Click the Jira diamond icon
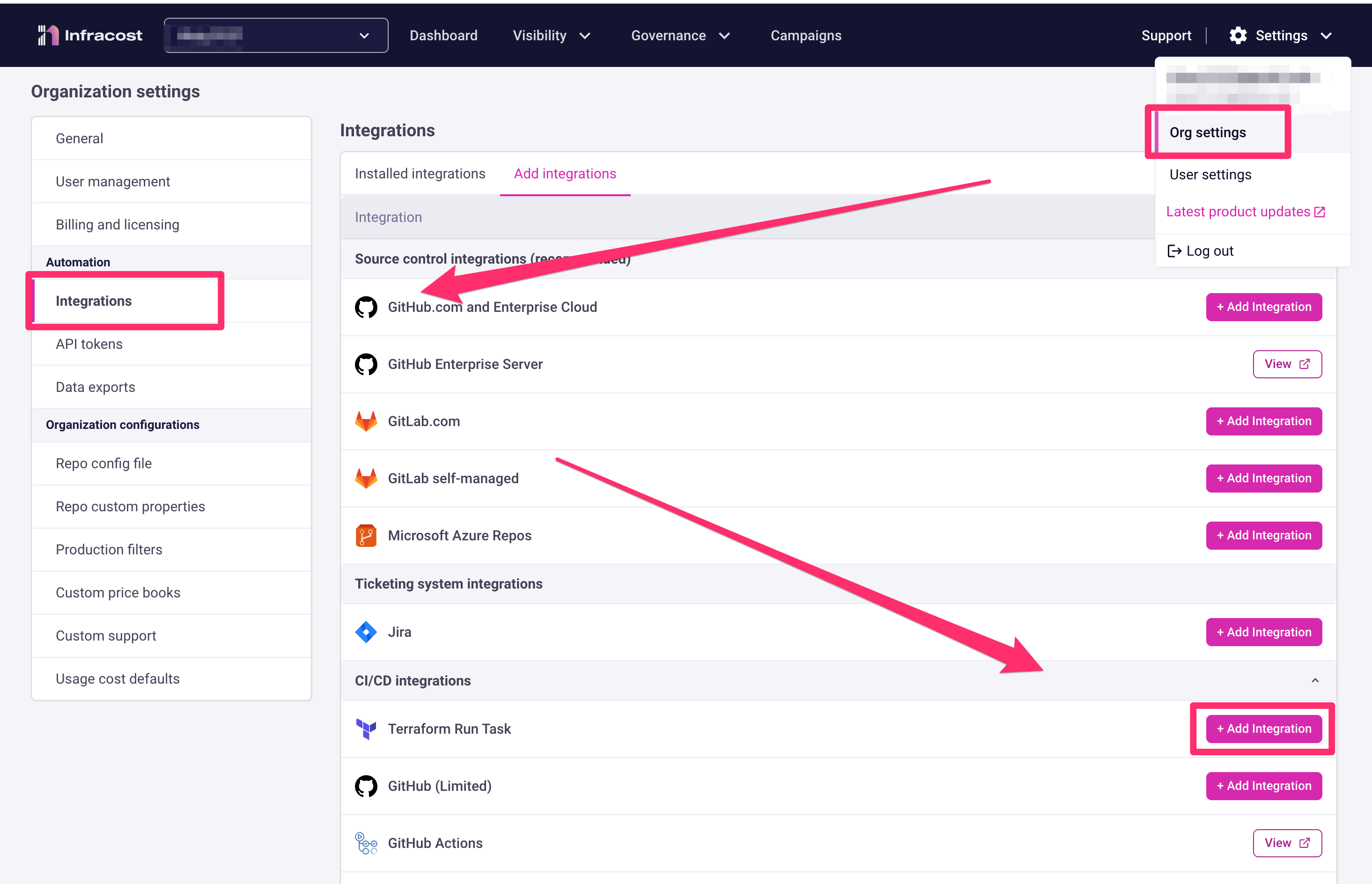 pos(366,632)
